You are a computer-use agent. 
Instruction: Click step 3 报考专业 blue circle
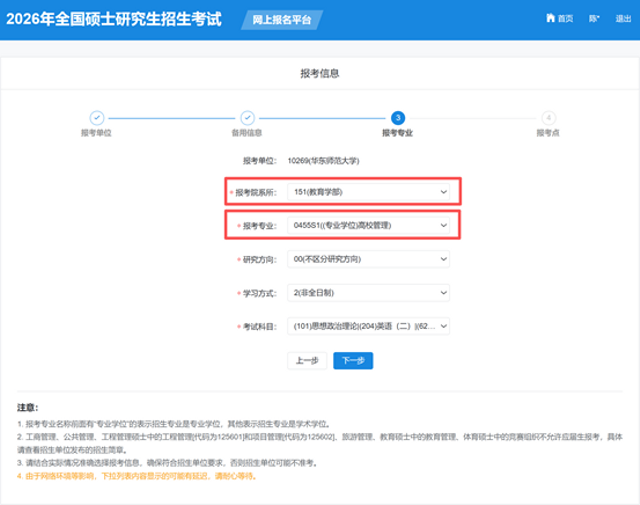tap(398, 118)
